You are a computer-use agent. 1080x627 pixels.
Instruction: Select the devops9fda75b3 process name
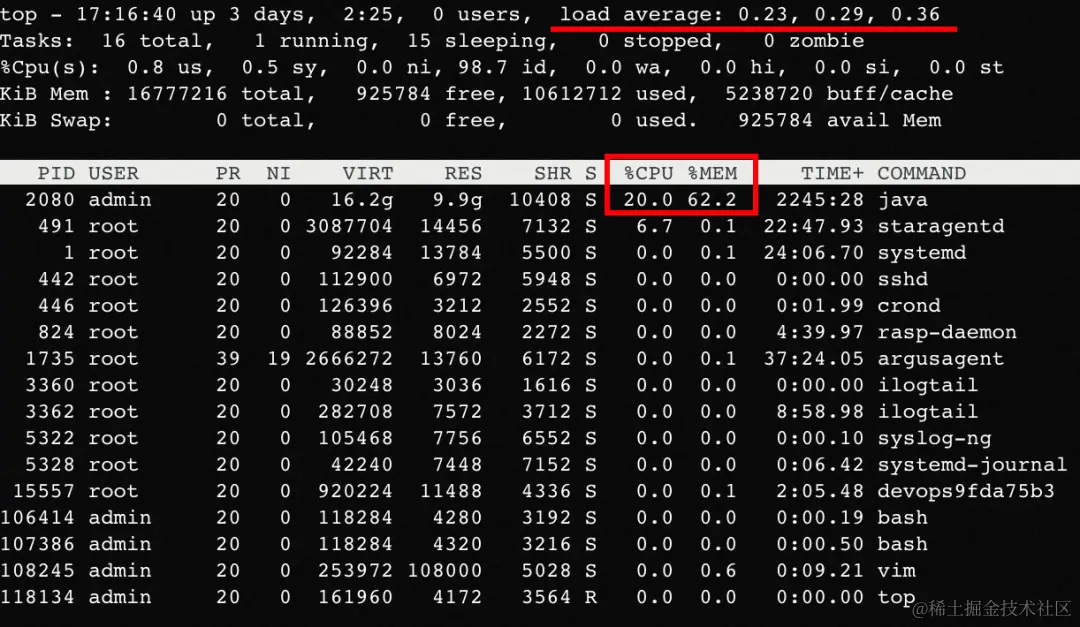coord(966,491)
